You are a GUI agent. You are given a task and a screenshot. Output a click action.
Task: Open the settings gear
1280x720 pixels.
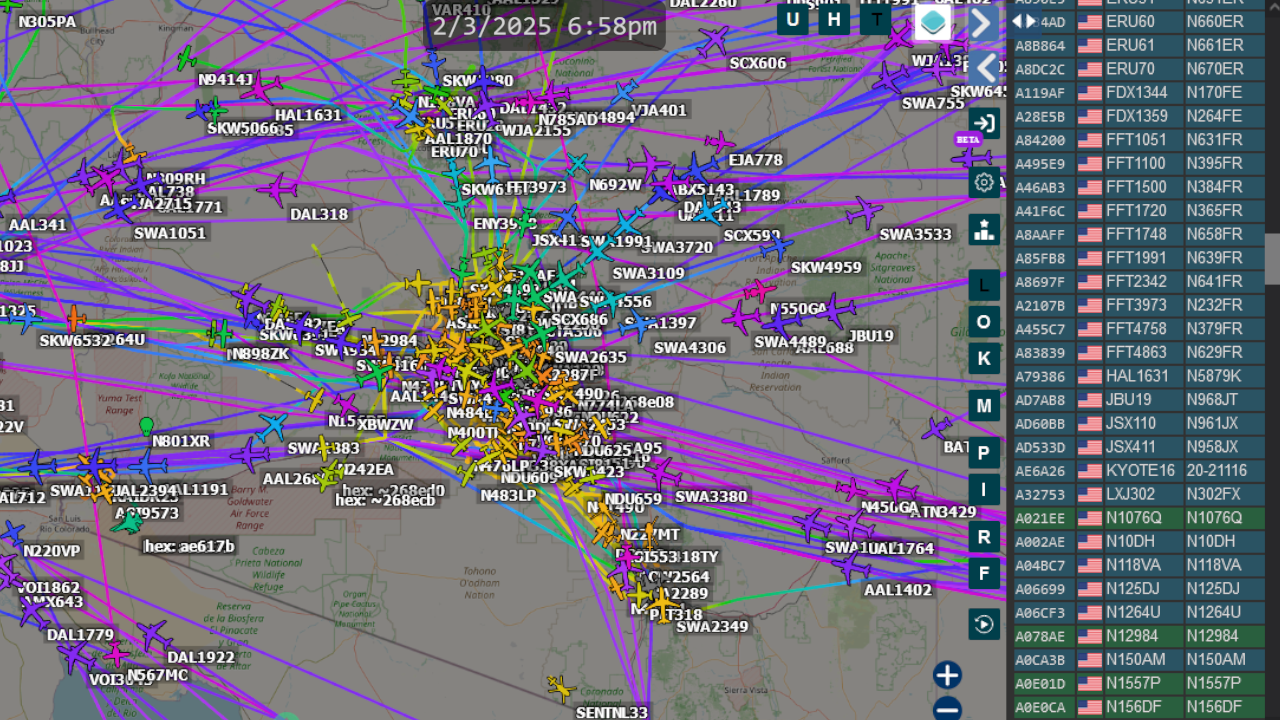pos(984,182)
